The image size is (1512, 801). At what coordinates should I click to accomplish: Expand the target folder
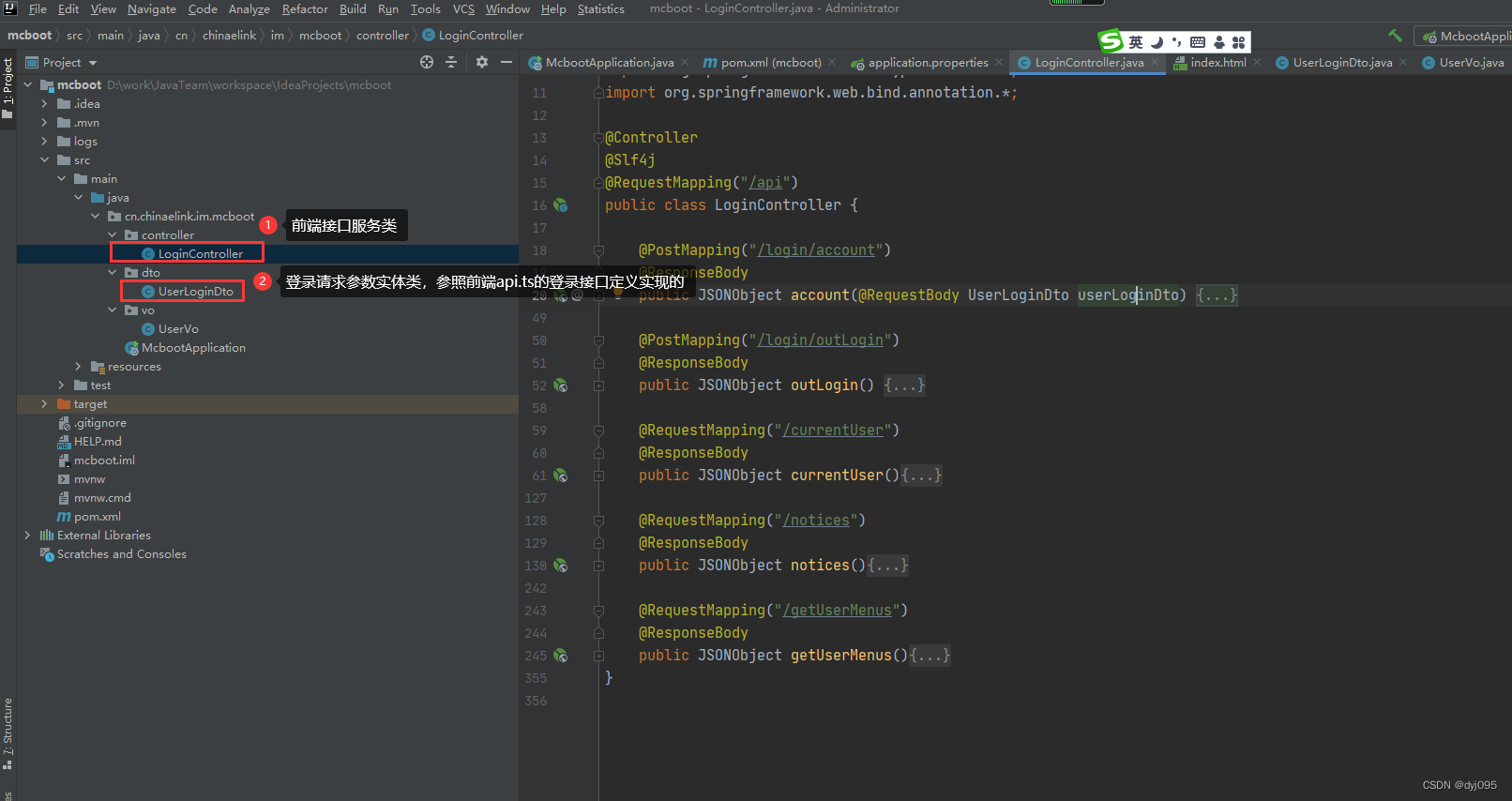click(44, 404)
